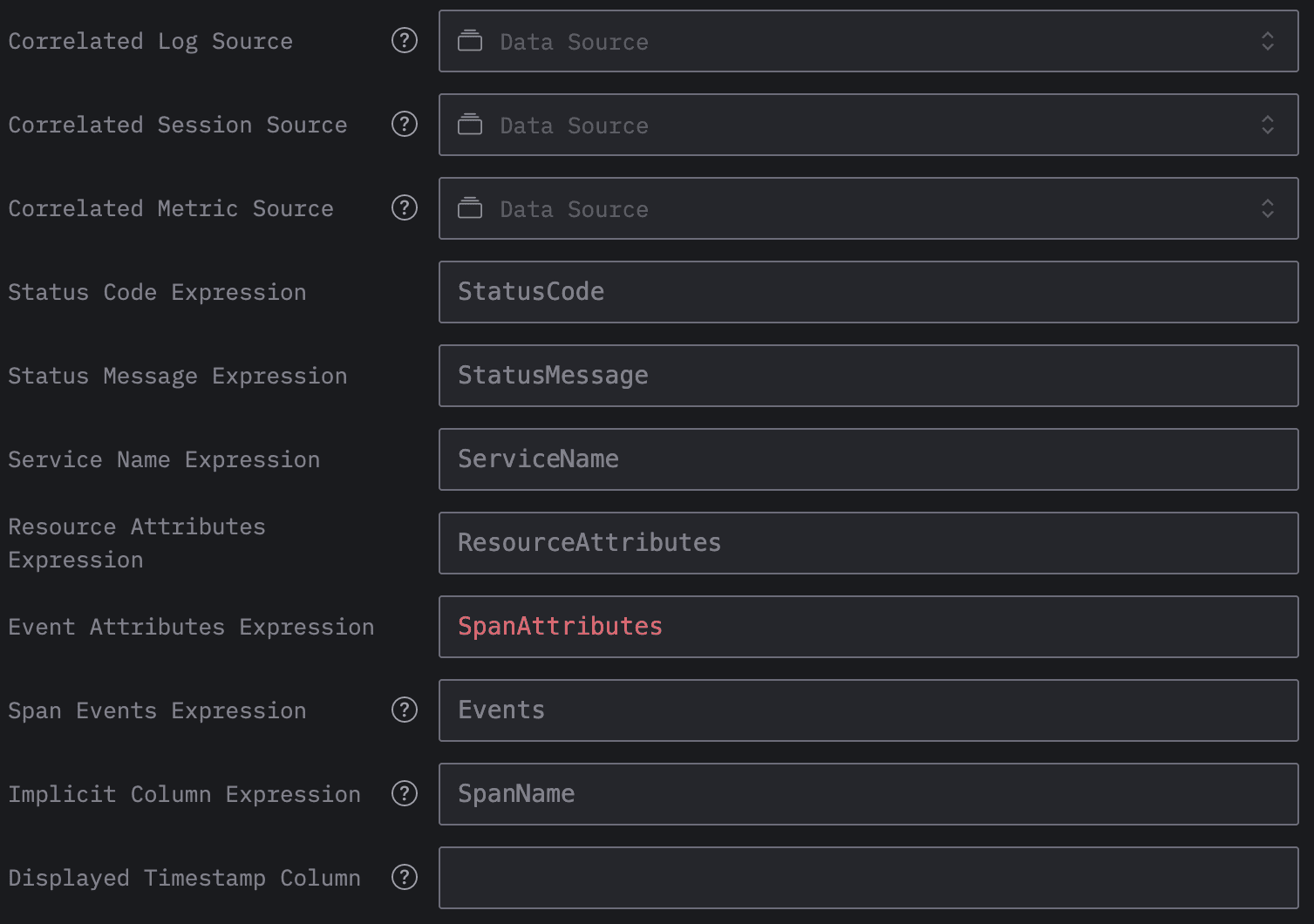This screenshot has width=1314, height=924.
Task: Show help for Implicit Column Expression
Action: pos(405,793)
